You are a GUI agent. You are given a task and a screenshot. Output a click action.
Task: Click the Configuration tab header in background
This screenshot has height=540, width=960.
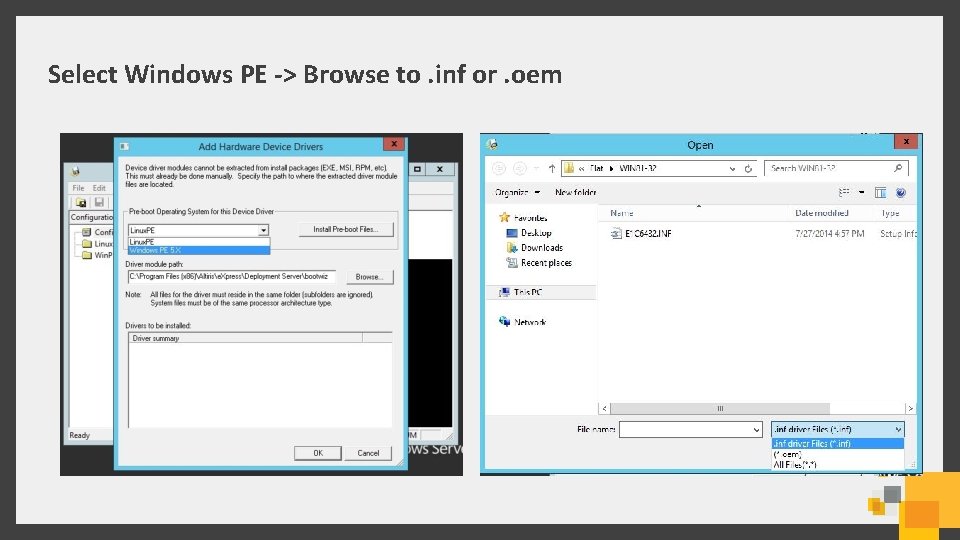(x=92, y=217)
